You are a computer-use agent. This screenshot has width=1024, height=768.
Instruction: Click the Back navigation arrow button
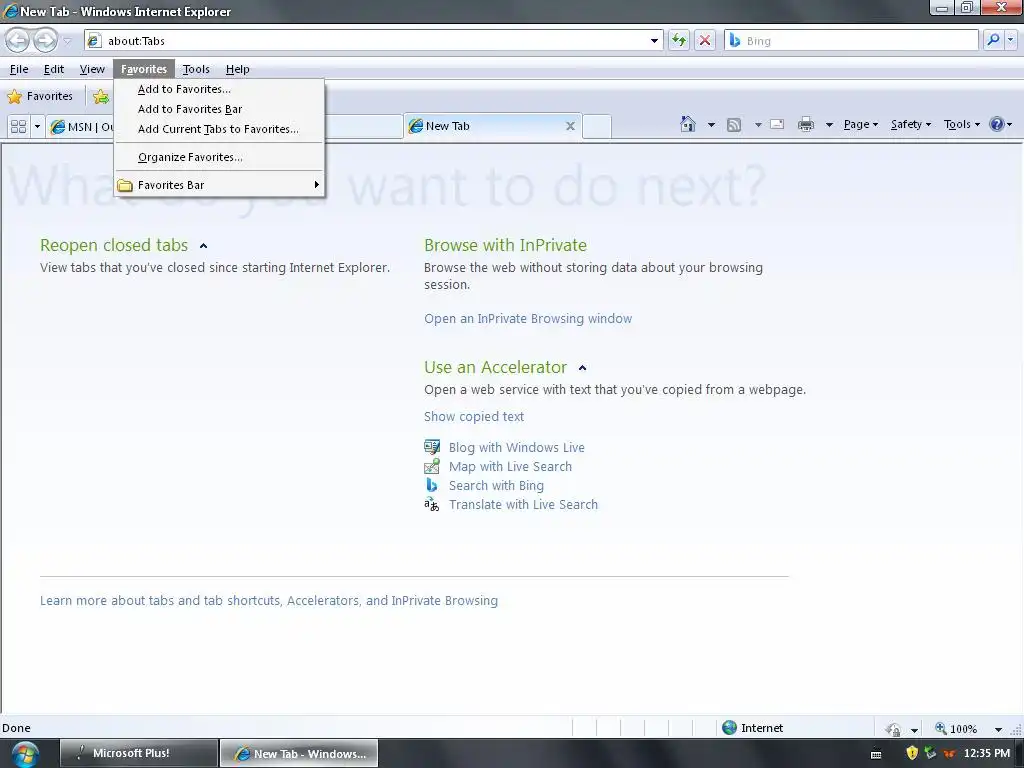coord(18,40)
